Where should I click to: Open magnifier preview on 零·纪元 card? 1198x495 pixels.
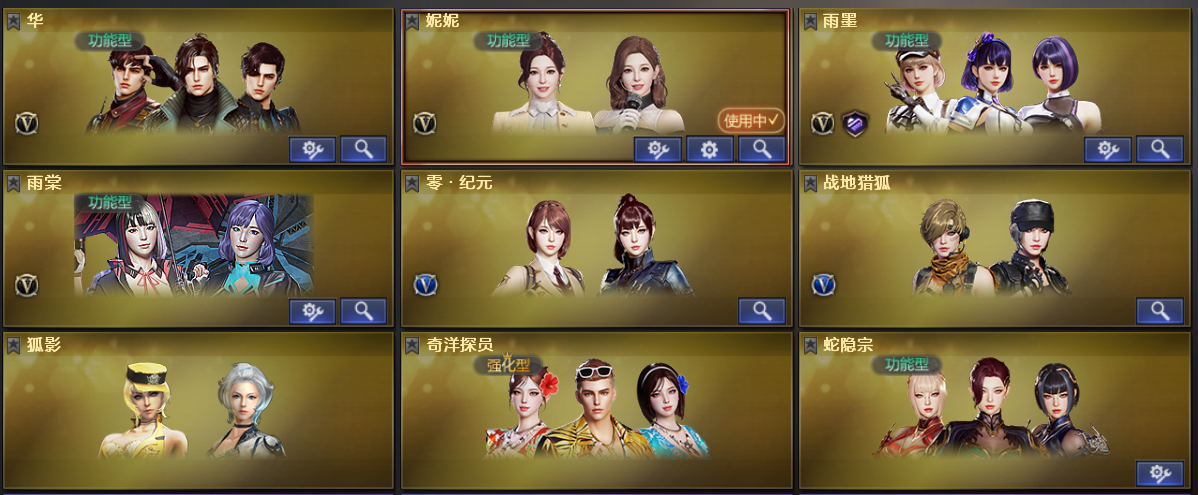coord(762,311)
